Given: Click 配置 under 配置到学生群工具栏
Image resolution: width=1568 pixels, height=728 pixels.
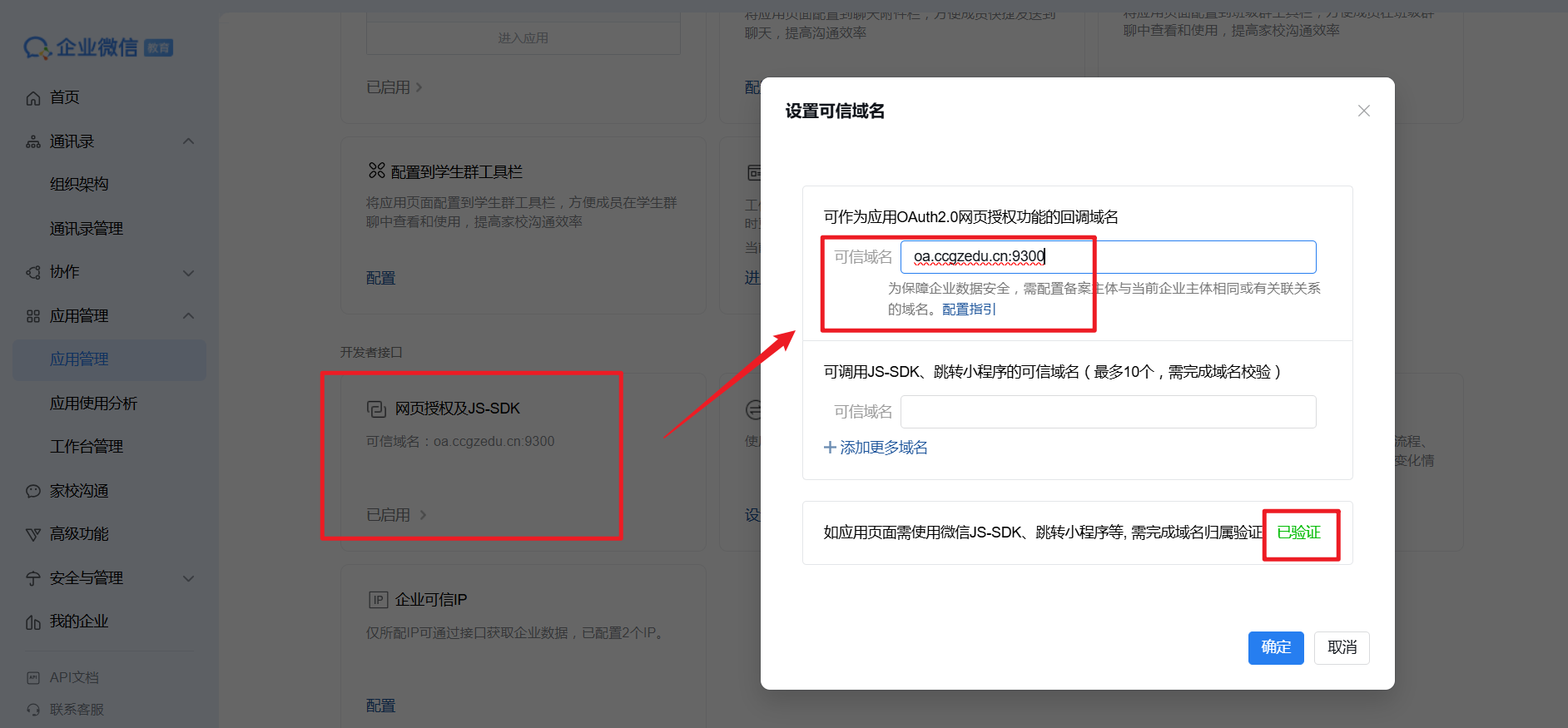Looking at the screenshot, I should point(381,278).
